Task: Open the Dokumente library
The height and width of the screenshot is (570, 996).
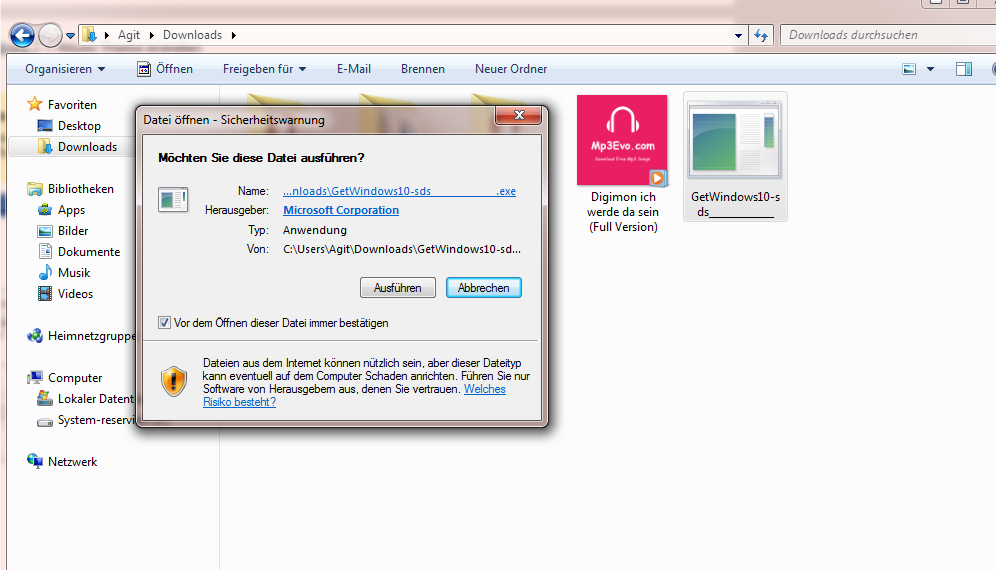Action: (x=89, y=252)
